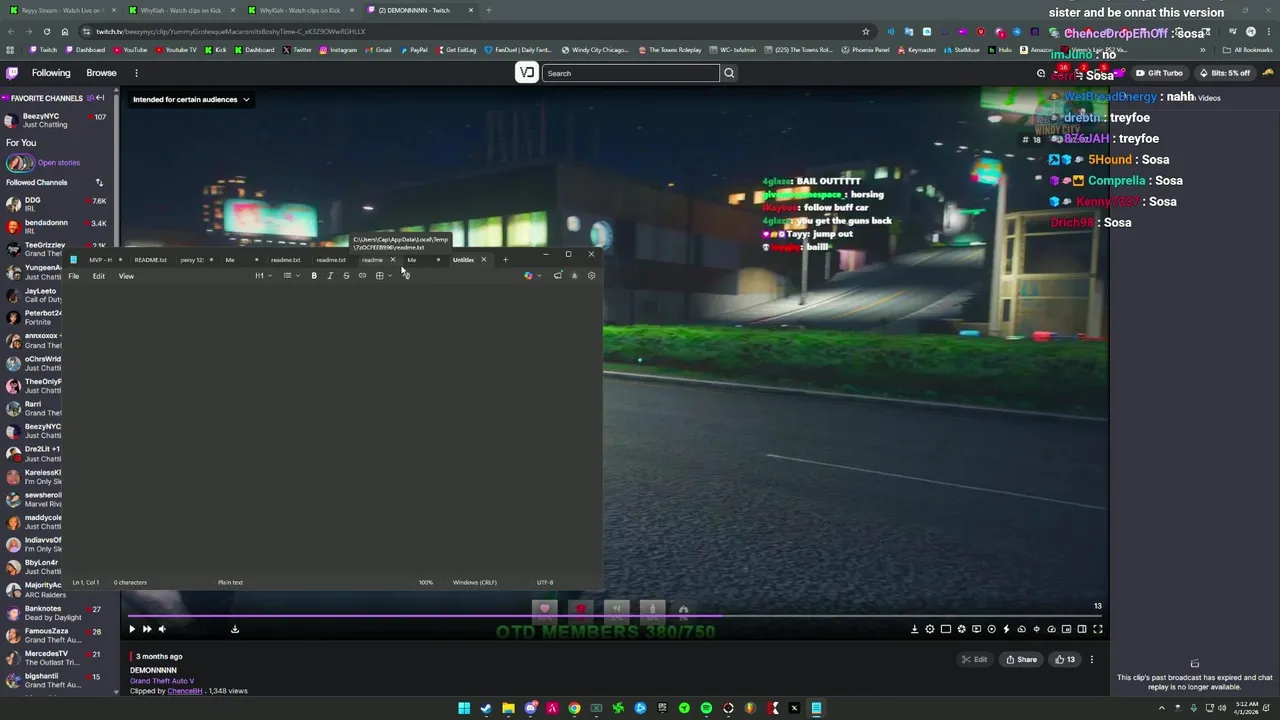Click Windows (CRLF) line ending in status bar

474,582
